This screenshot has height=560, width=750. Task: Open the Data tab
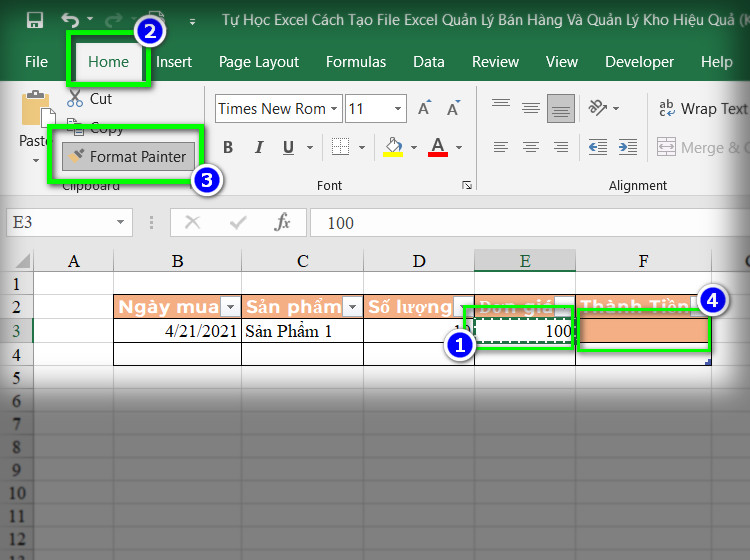[429, 62]
